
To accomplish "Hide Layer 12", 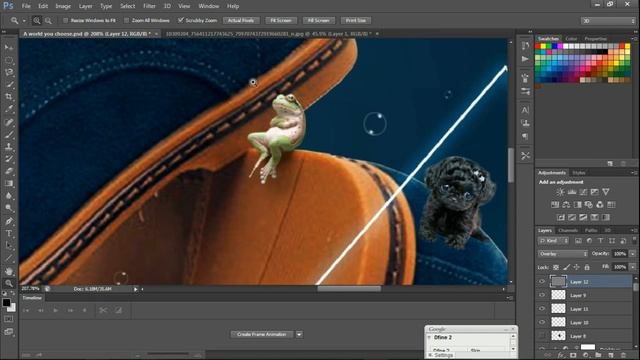I will (542, 282).
